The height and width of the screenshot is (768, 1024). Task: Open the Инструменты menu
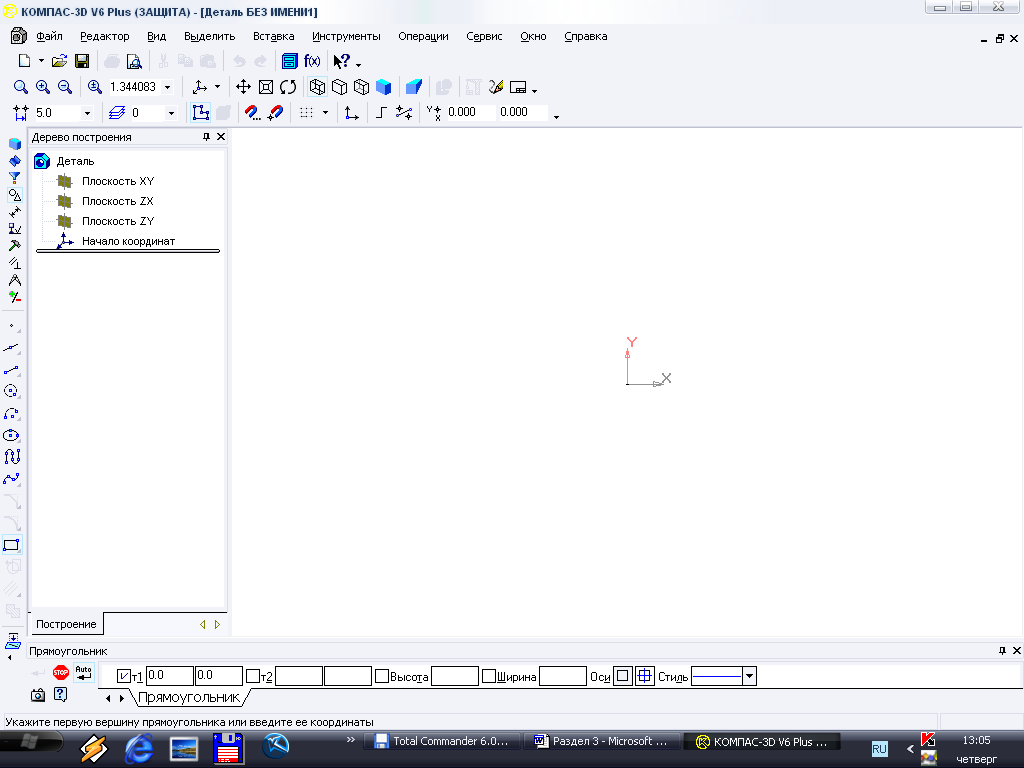click(x=346, y=37)
